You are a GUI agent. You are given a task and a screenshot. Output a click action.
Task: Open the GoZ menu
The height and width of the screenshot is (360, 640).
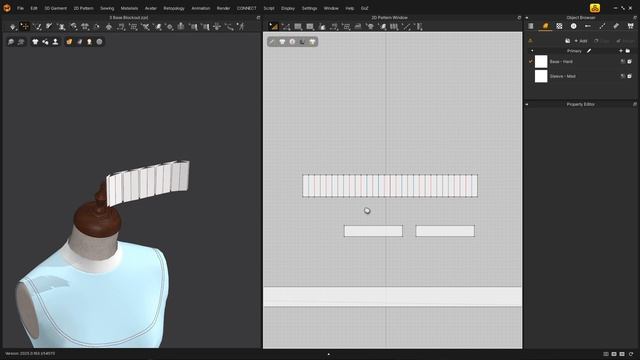coord(364,8)
